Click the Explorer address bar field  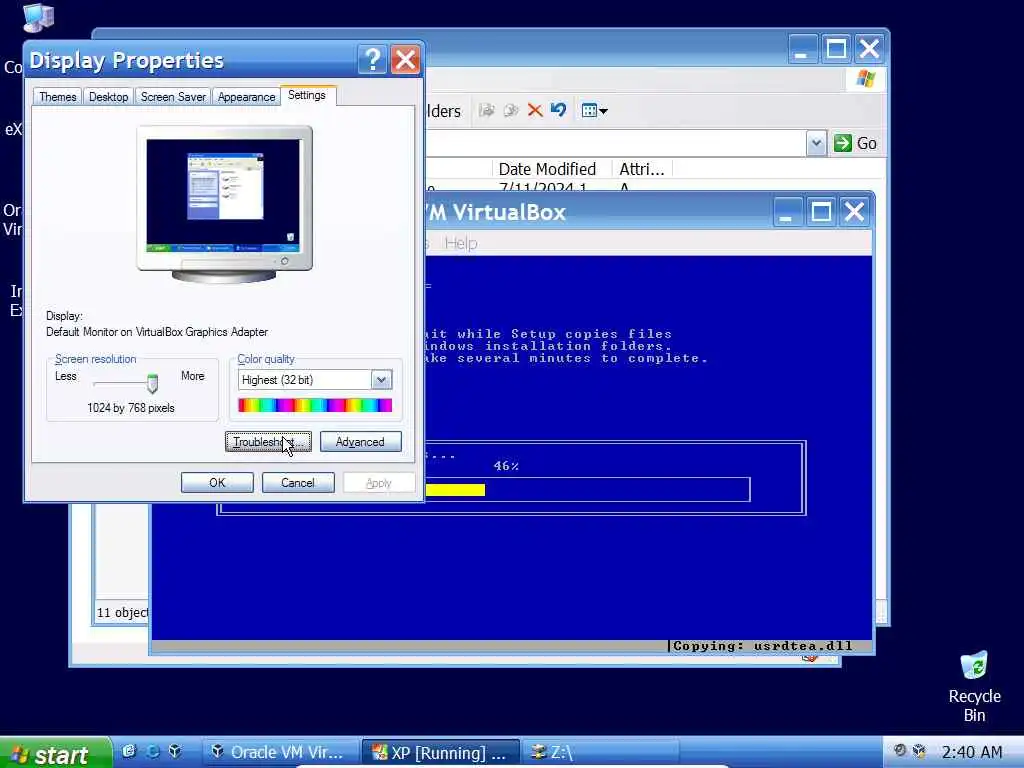[x=615, y=143]
